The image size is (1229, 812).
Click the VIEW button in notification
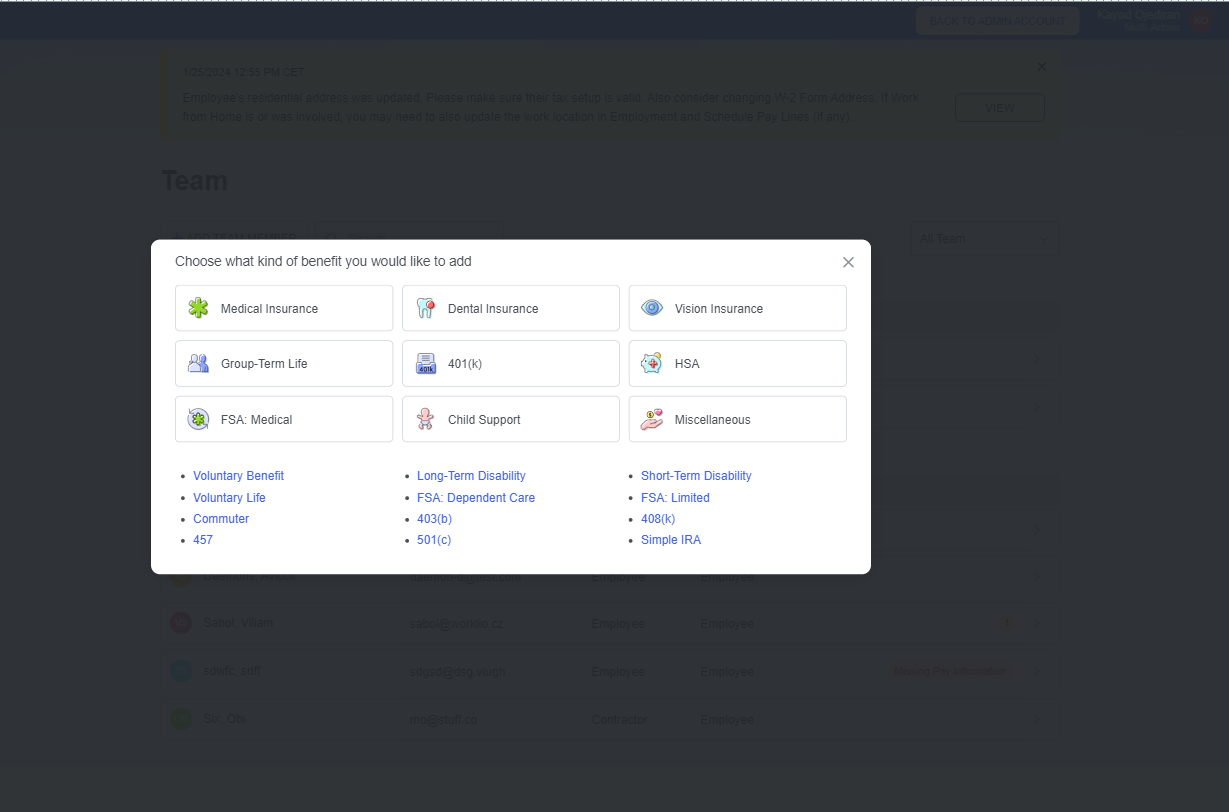coord(999,108)
